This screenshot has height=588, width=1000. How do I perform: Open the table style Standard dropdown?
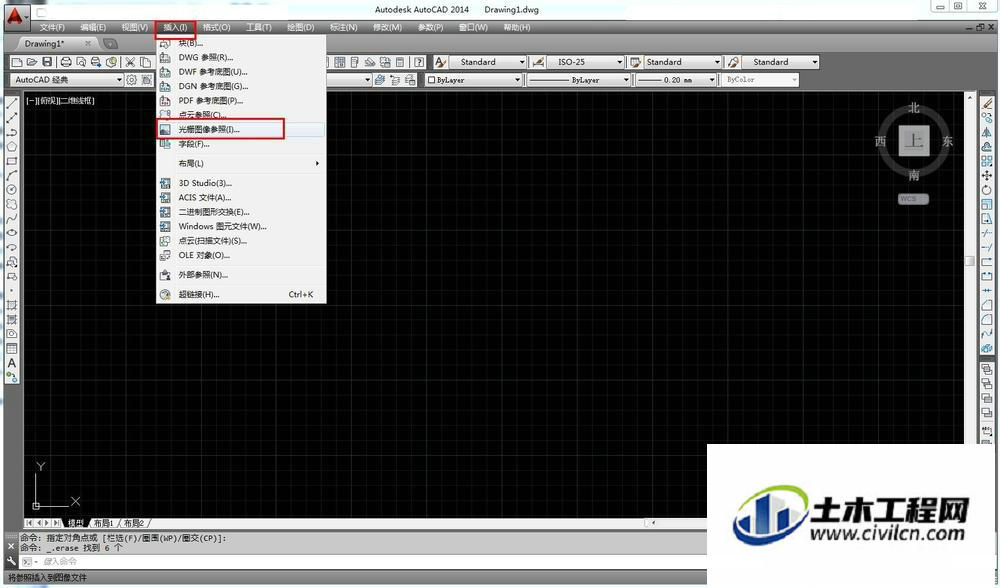coord(682,62)
